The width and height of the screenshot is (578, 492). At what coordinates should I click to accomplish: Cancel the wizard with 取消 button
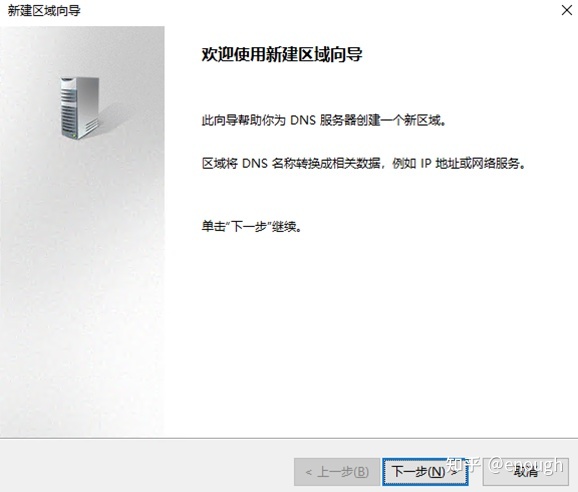click(x=526, y=472)
